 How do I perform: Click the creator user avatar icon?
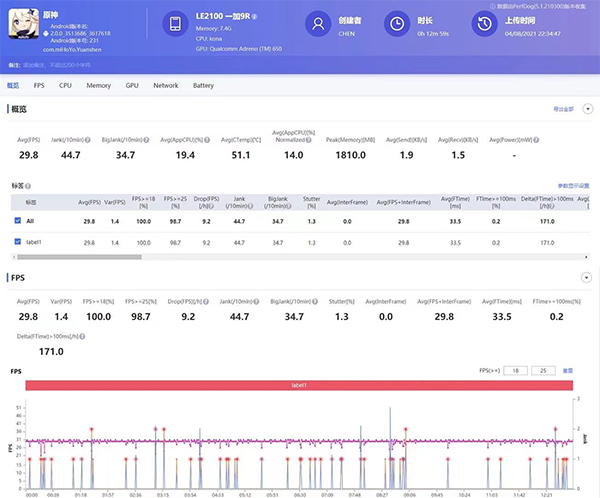(317, 24)
